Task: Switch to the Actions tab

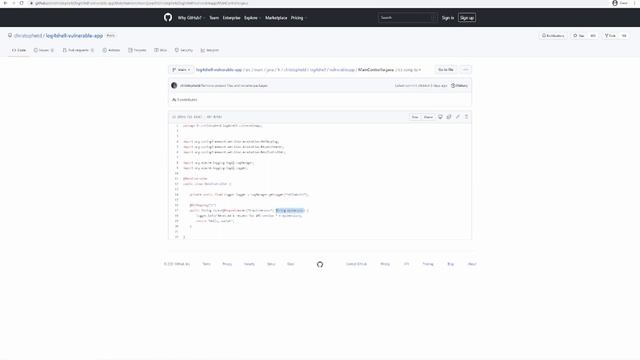Action: coord(111,50)
